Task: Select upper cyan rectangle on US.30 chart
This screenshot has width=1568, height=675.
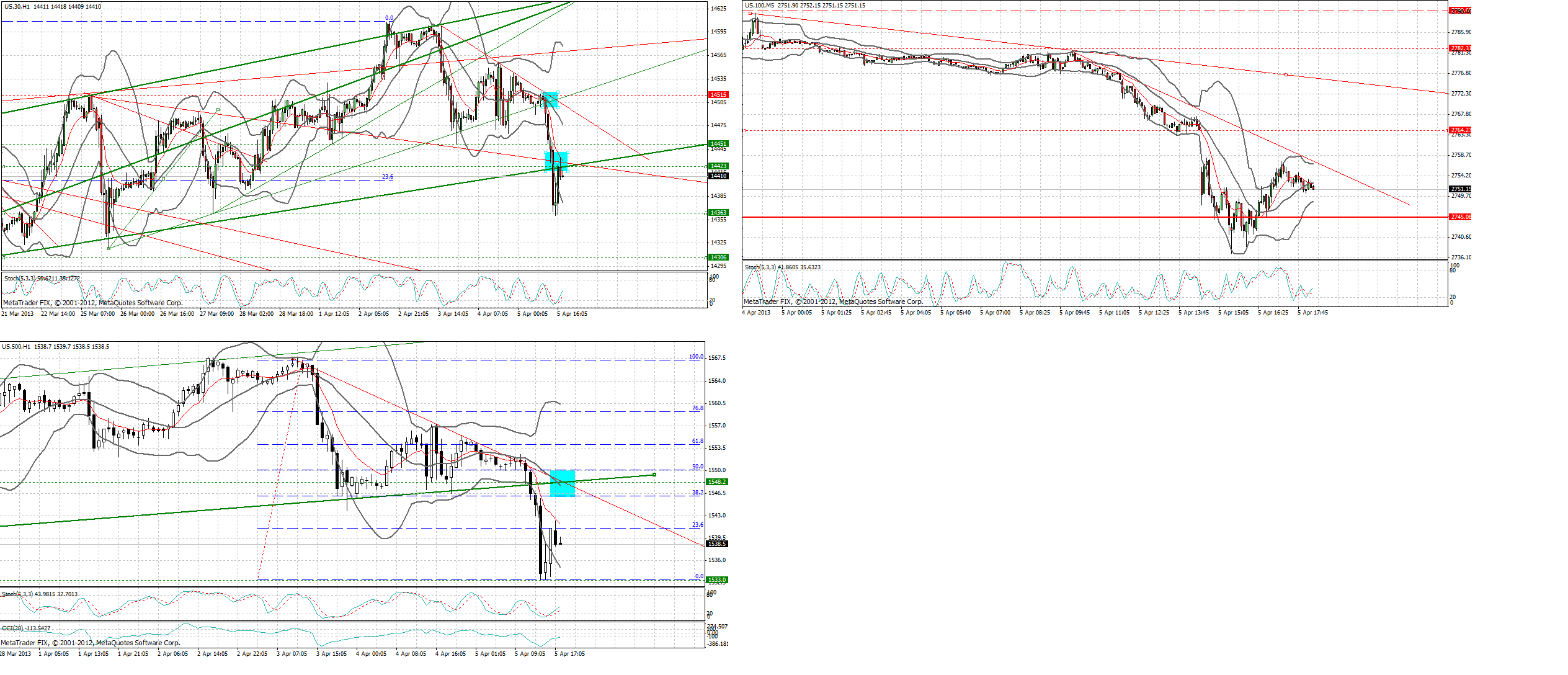Action: 550,99
